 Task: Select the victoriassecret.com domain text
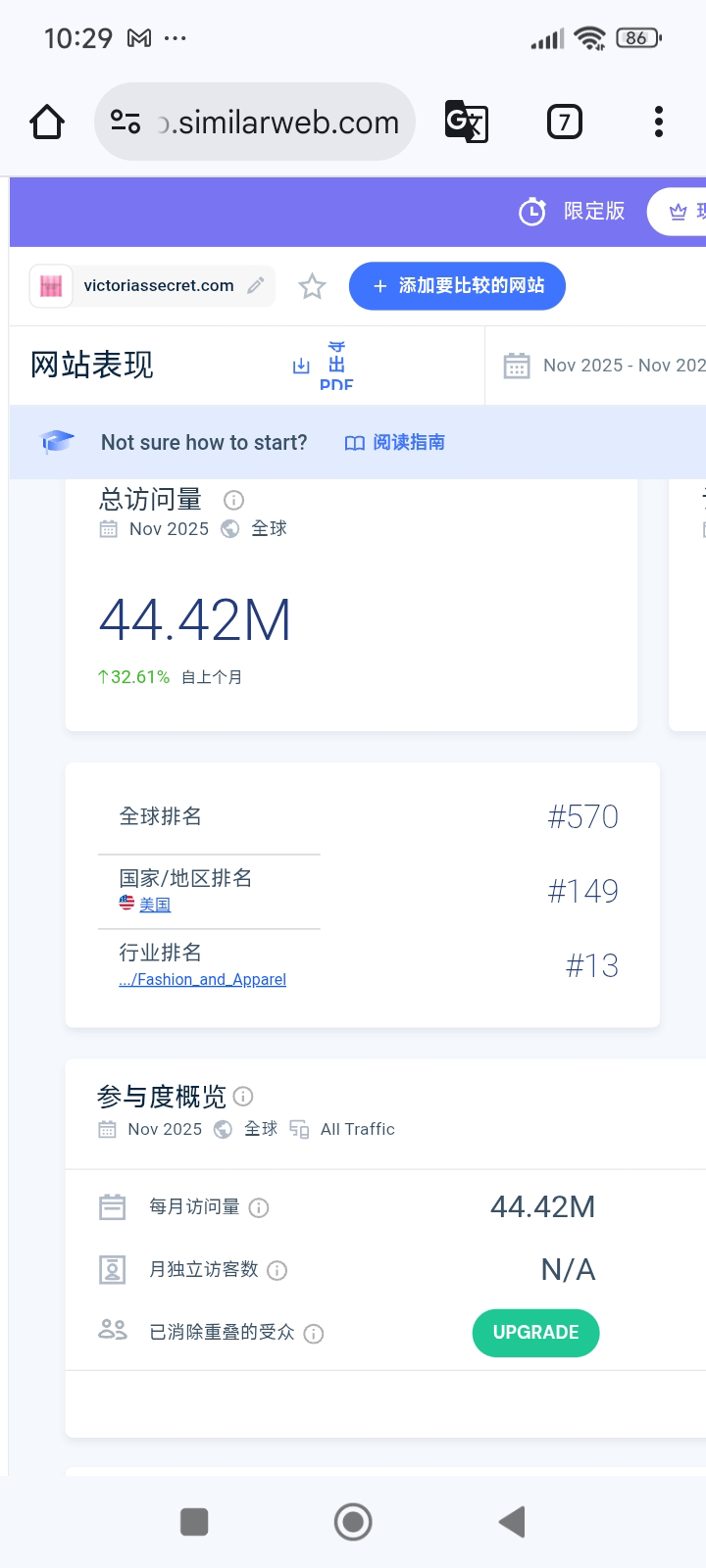pos(159,286)
